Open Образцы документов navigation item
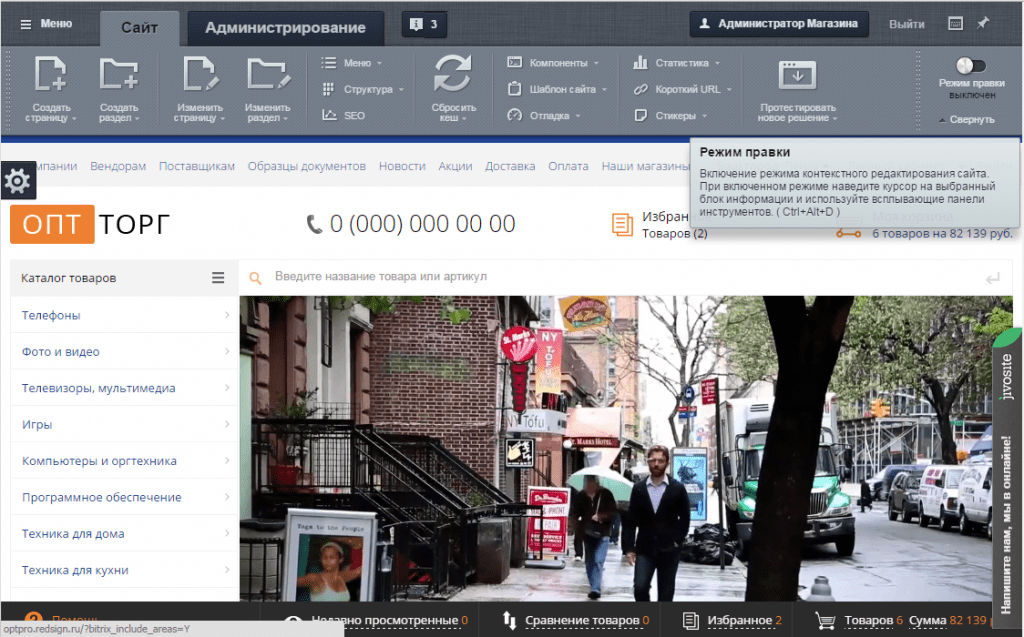This screenshot has height=637, width=1024. [x=306, y=166]
